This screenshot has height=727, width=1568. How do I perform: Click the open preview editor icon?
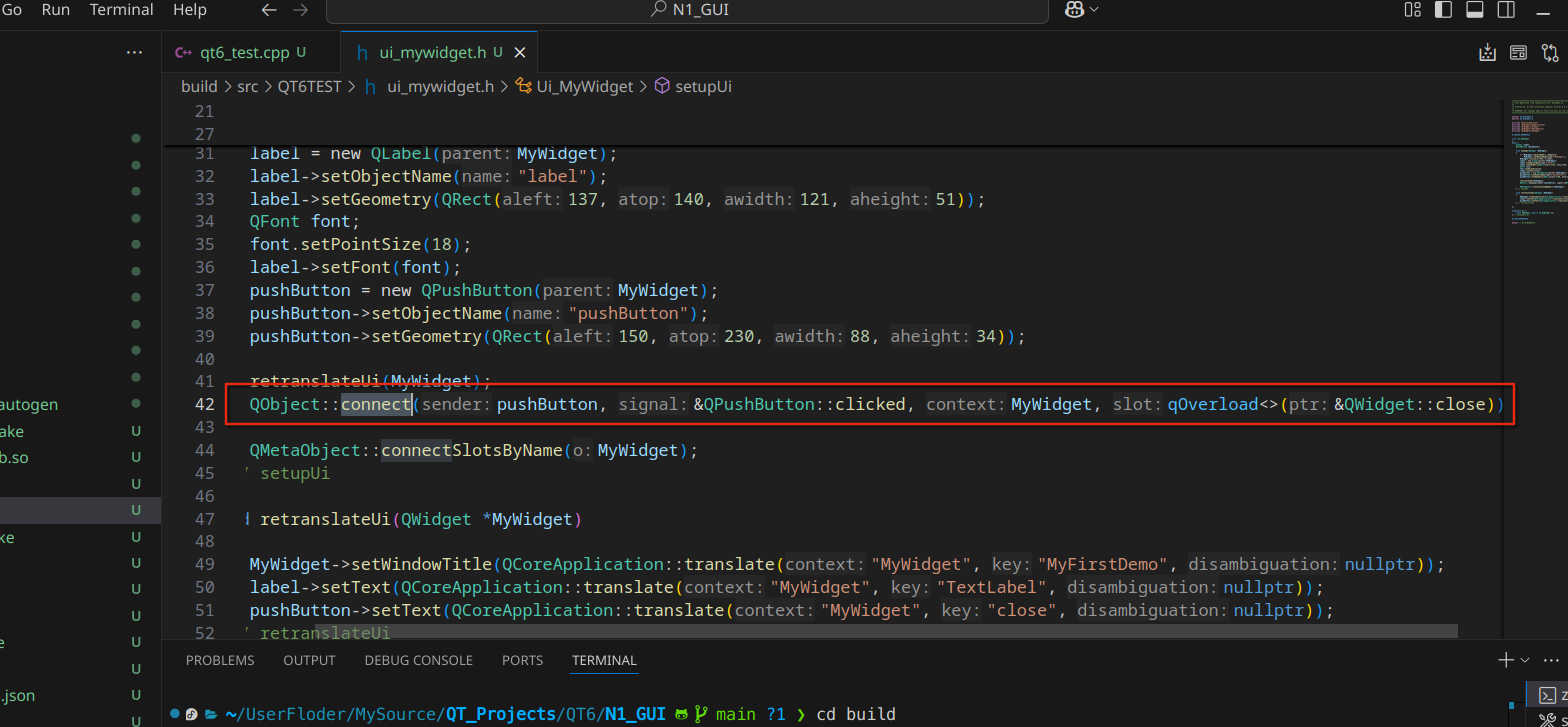pyautogui.click(x=1518, y=53)
